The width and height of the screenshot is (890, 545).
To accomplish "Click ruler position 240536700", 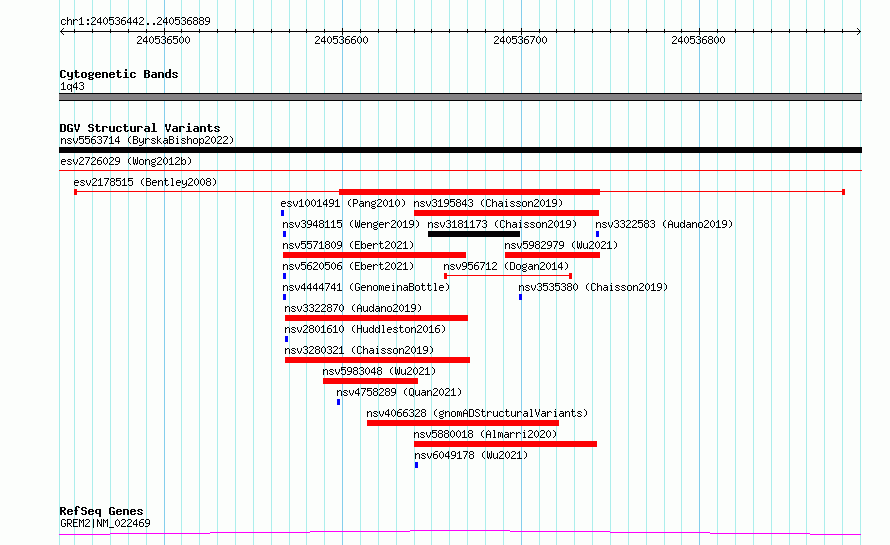I will pyautogui.click(x=520, y=40).
